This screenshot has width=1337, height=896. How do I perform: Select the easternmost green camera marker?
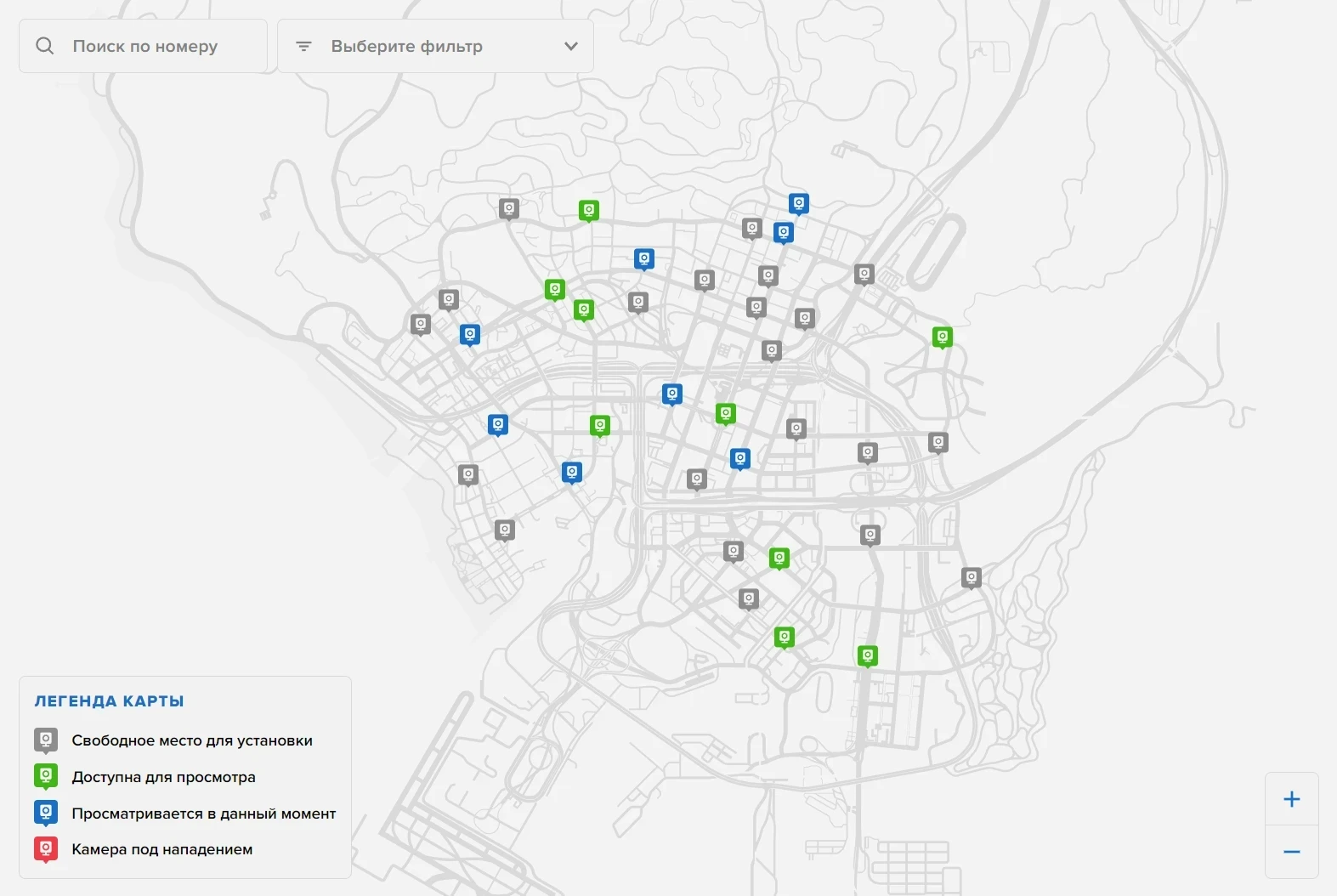[x=942, y=337]
